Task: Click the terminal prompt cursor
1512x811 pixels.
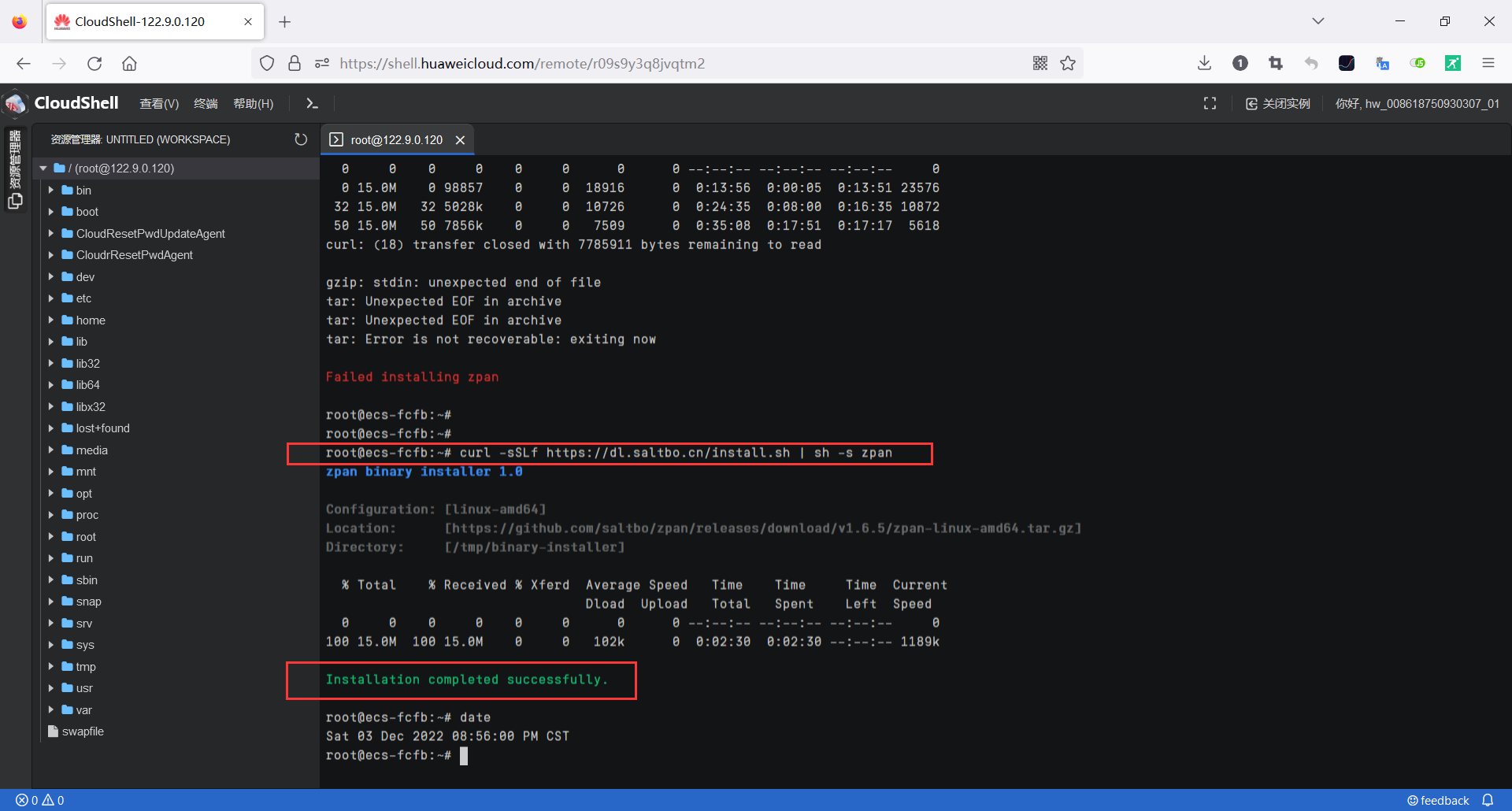Action: click(464, 756)
